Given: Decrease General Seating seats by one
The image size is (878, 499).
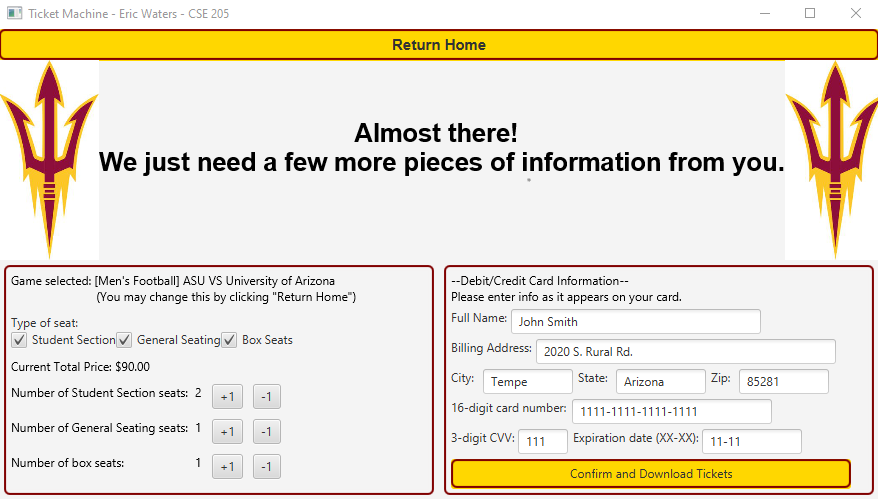Looking at the screenshot, I should click(x=267, y=432).
